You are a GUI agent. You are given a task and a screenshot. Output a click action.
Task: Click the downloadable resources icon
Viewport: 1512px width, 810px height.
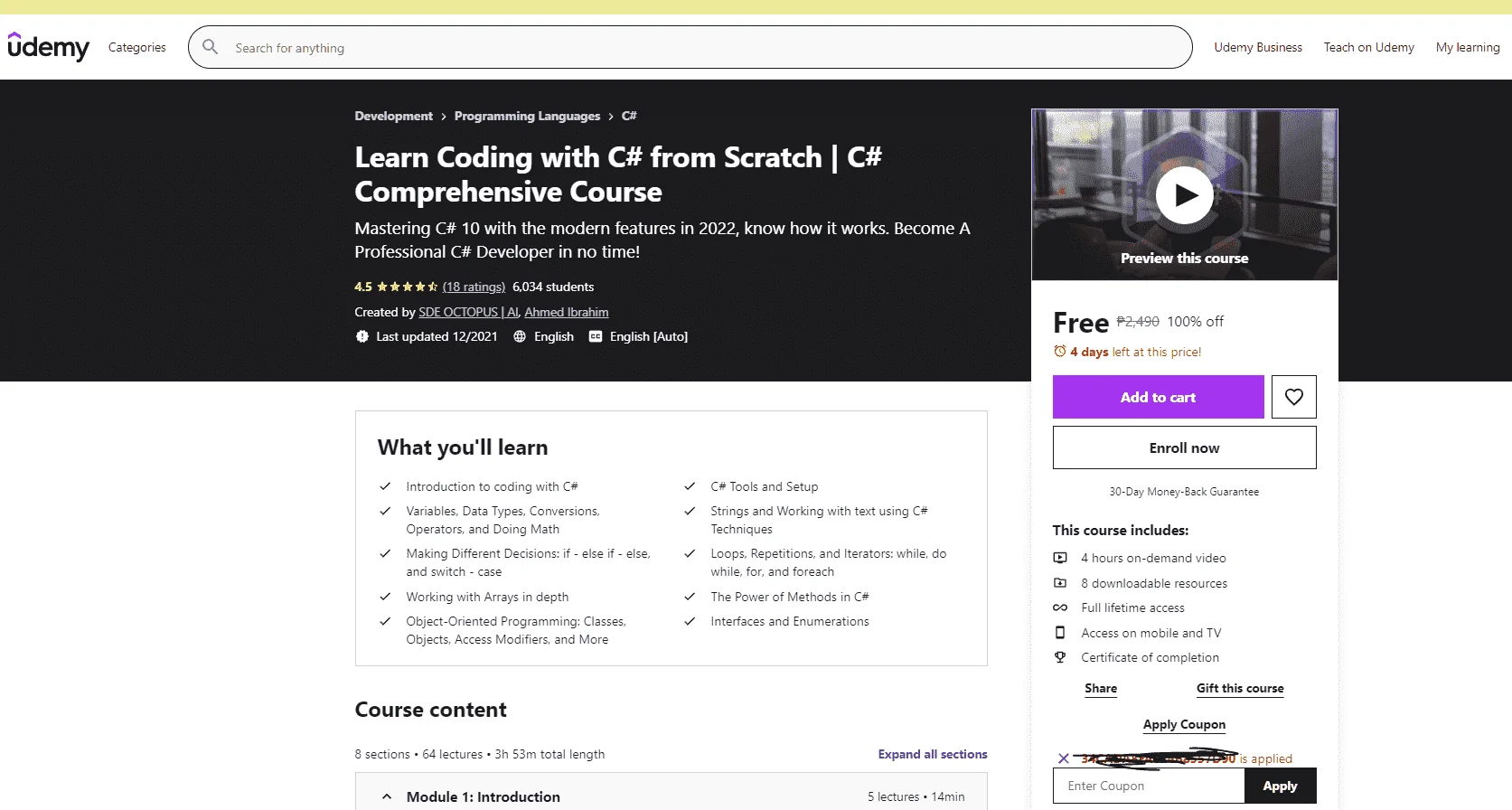pyautogui.click(x=1060, y=583)
